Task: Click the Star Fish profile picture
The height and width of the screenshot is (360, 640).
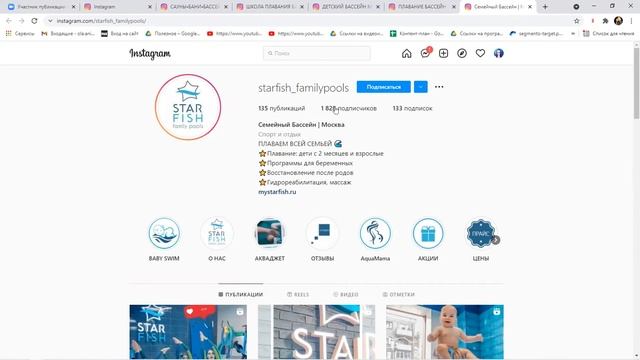Action: tap(188, 107)
